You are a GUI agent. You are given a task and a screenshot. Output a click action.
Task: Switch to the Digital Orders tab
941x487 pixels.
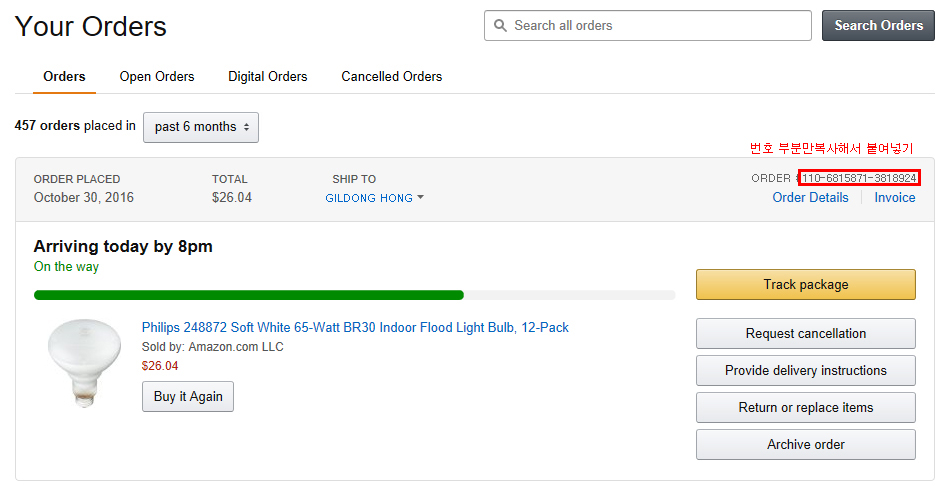click(x=267, y=76)
